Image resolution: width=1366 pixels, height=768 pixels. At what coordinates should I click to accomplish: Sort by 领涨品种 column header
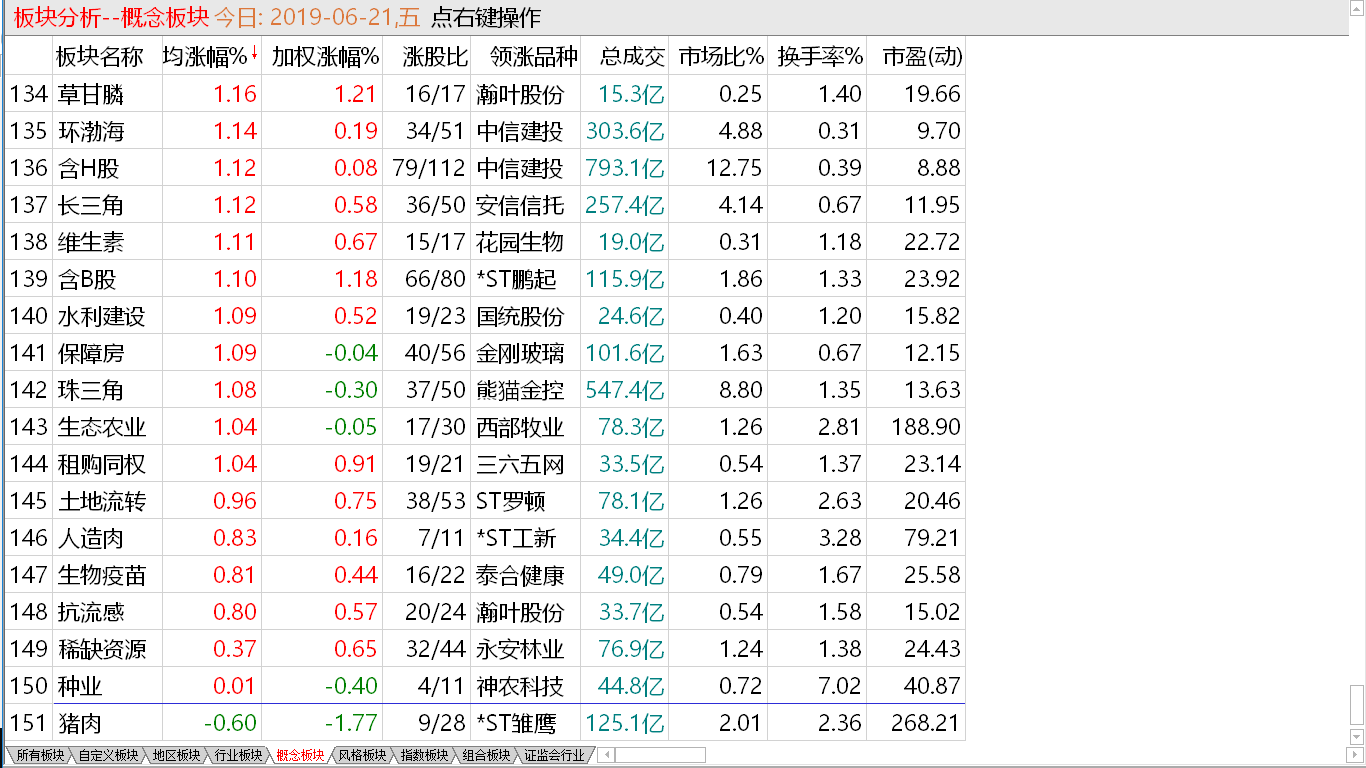click(526, 57)
